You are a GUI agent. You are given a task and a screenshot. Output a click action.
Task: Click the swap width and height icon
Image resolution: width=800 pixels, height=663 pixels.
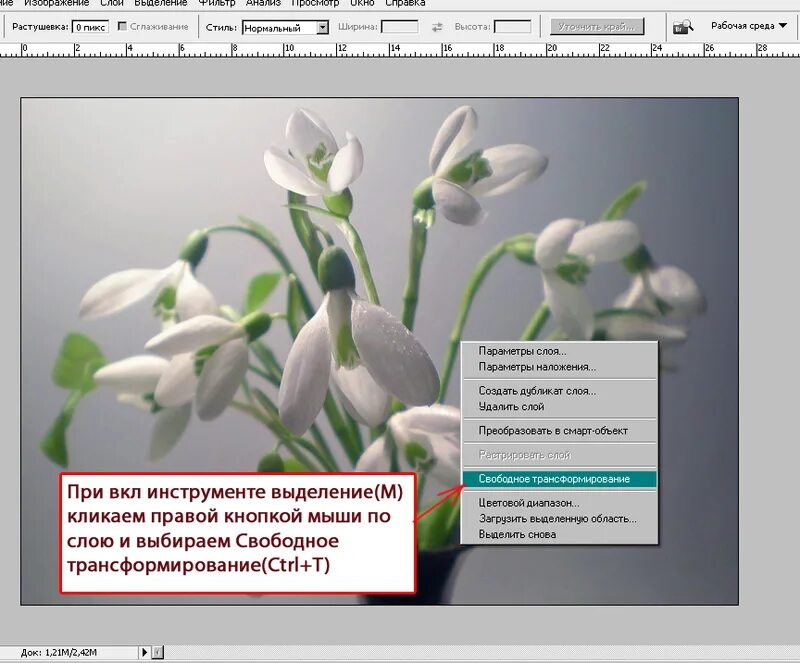tap(437, 27)
